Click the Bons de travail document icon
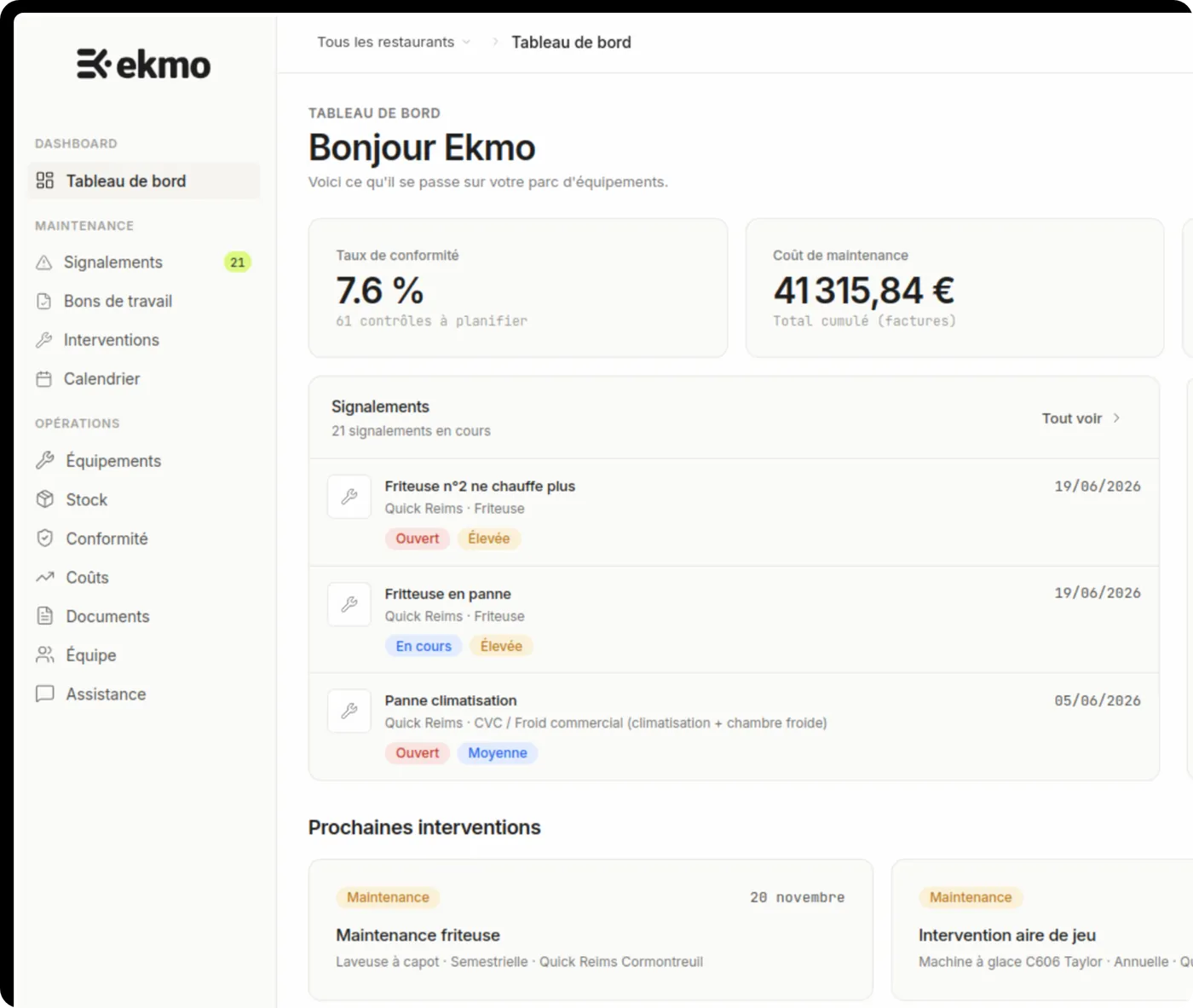The width and height of the screenshot is (1193, 1008). [44, 301]
